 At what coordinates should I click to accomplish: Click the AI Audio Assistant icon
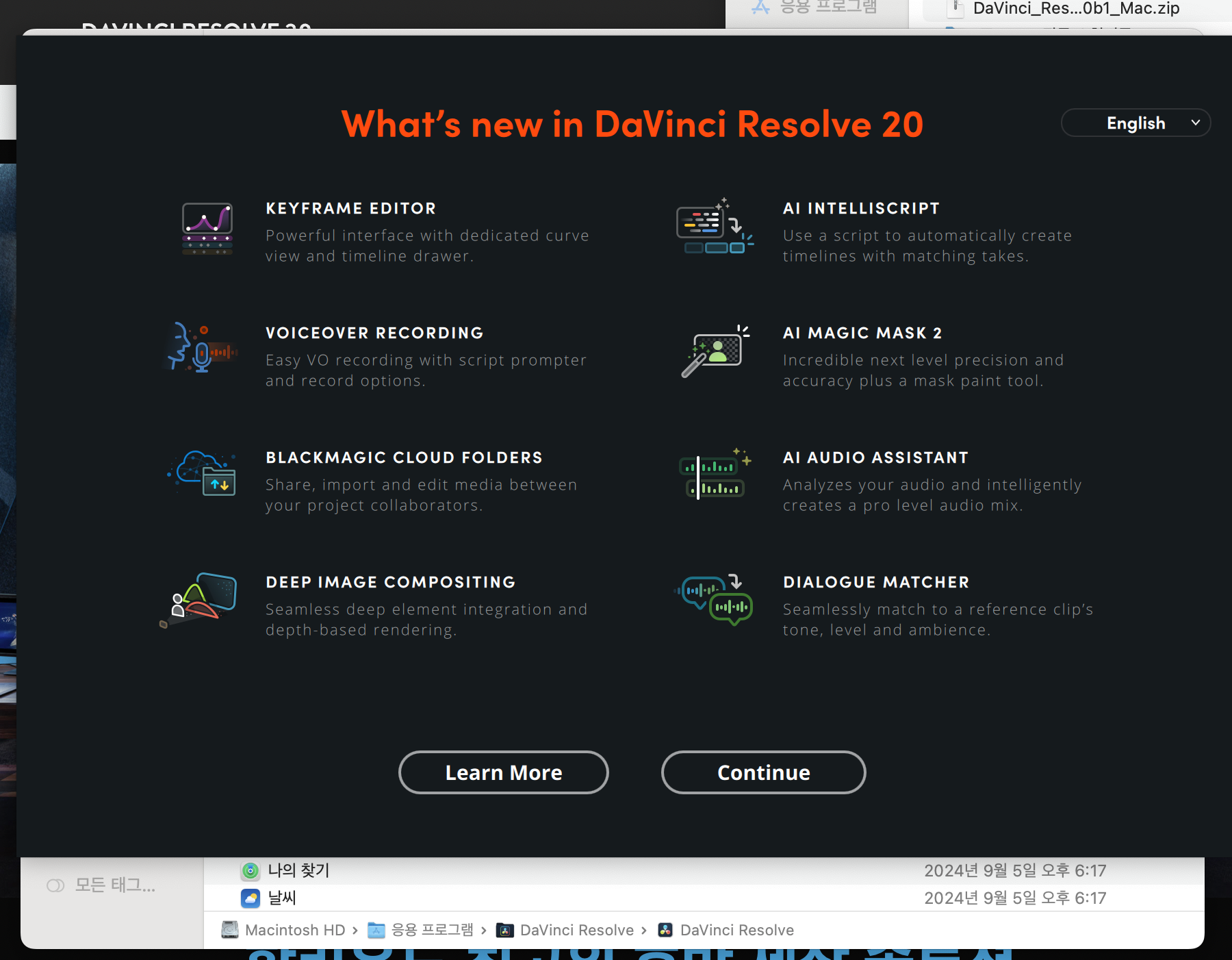coord(715,474)
